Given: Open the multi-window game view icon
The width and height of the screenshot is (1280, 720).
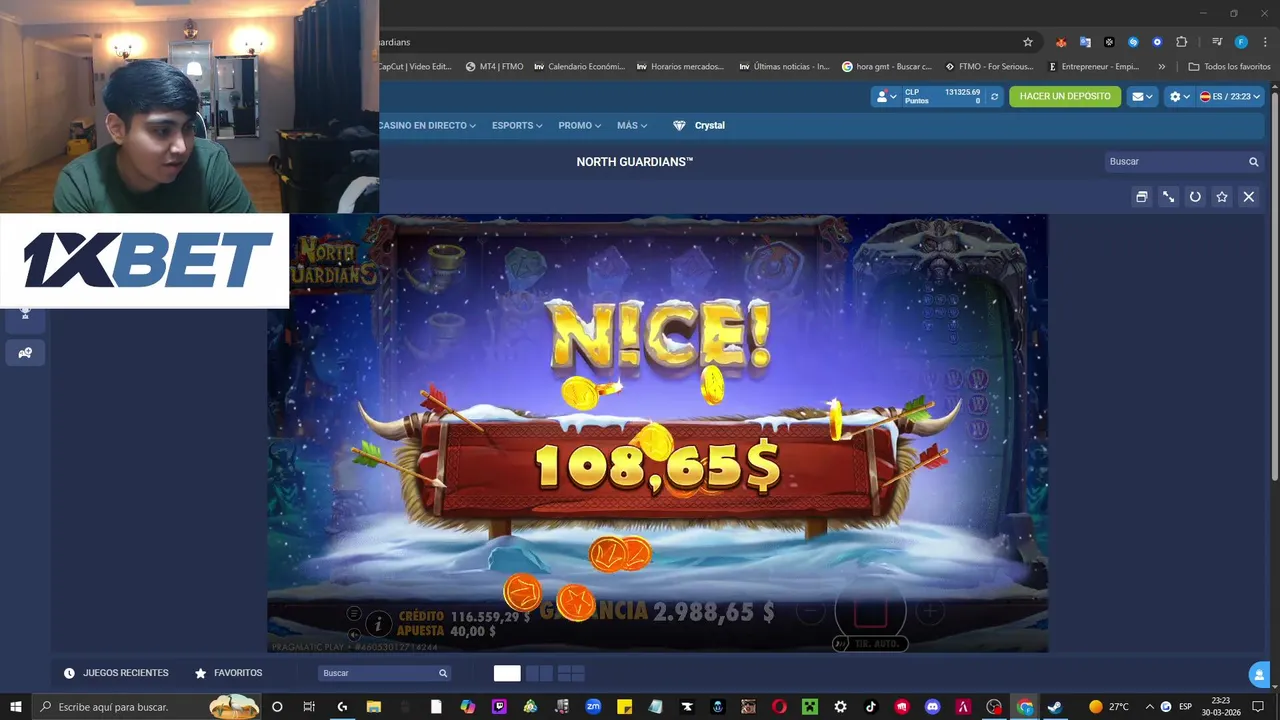Looking at the screenshot, I should click(1141, 197).
